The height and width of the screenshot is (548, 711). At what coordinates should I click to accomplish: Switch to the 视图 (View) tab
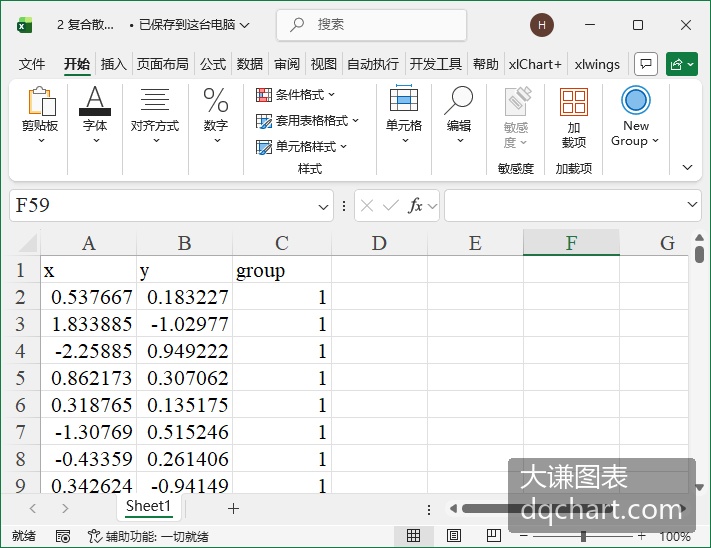pyautogui.click(x=323, y=64)
